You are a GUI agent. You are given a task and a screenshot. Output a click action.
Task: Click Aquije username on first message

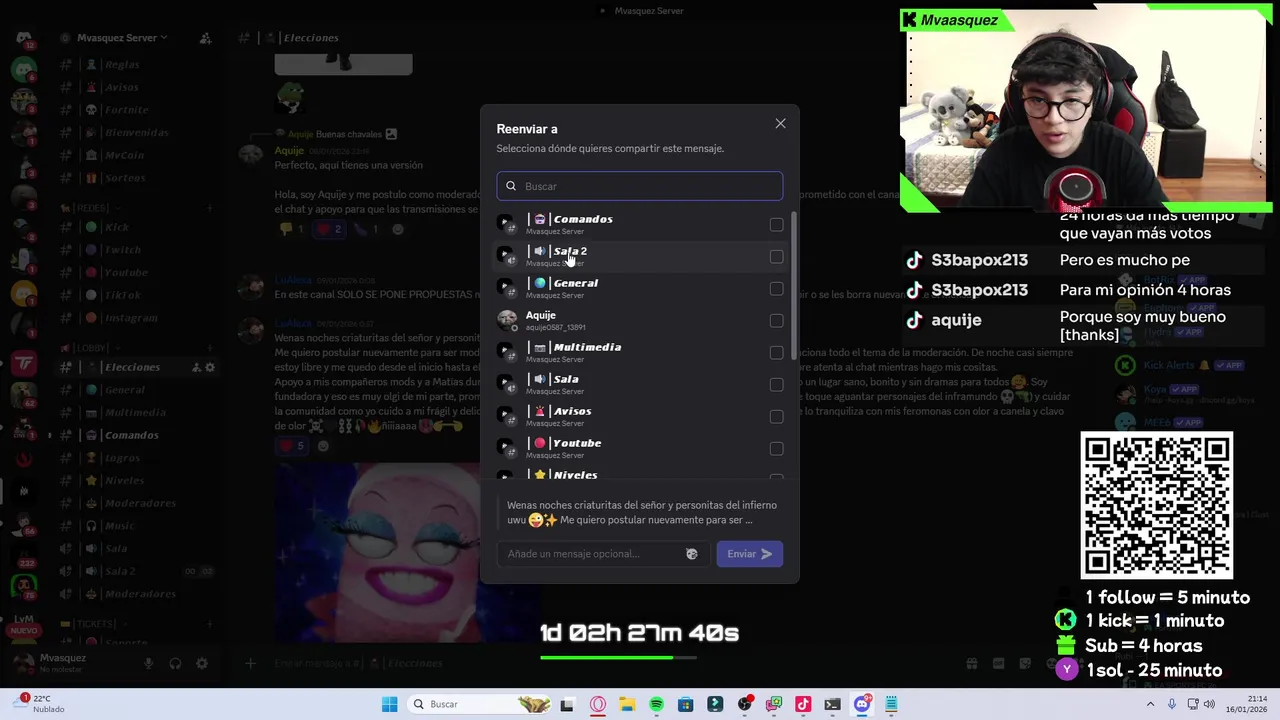[289, 151]
